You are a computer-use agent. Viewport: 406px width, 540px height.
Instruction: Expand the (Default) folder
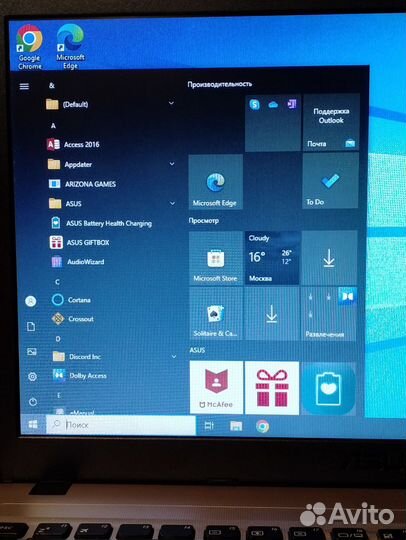tap(110, 104)
